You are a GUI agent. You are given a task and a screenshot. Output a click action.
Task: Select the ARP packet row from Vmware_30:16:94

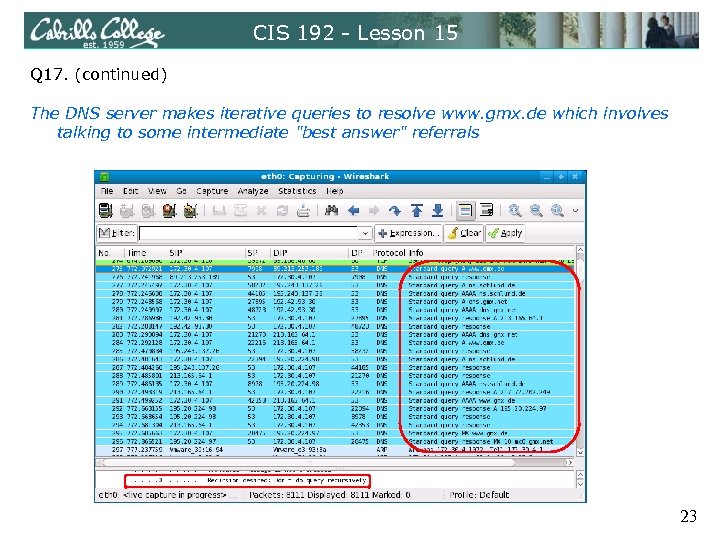pos(335,450)
